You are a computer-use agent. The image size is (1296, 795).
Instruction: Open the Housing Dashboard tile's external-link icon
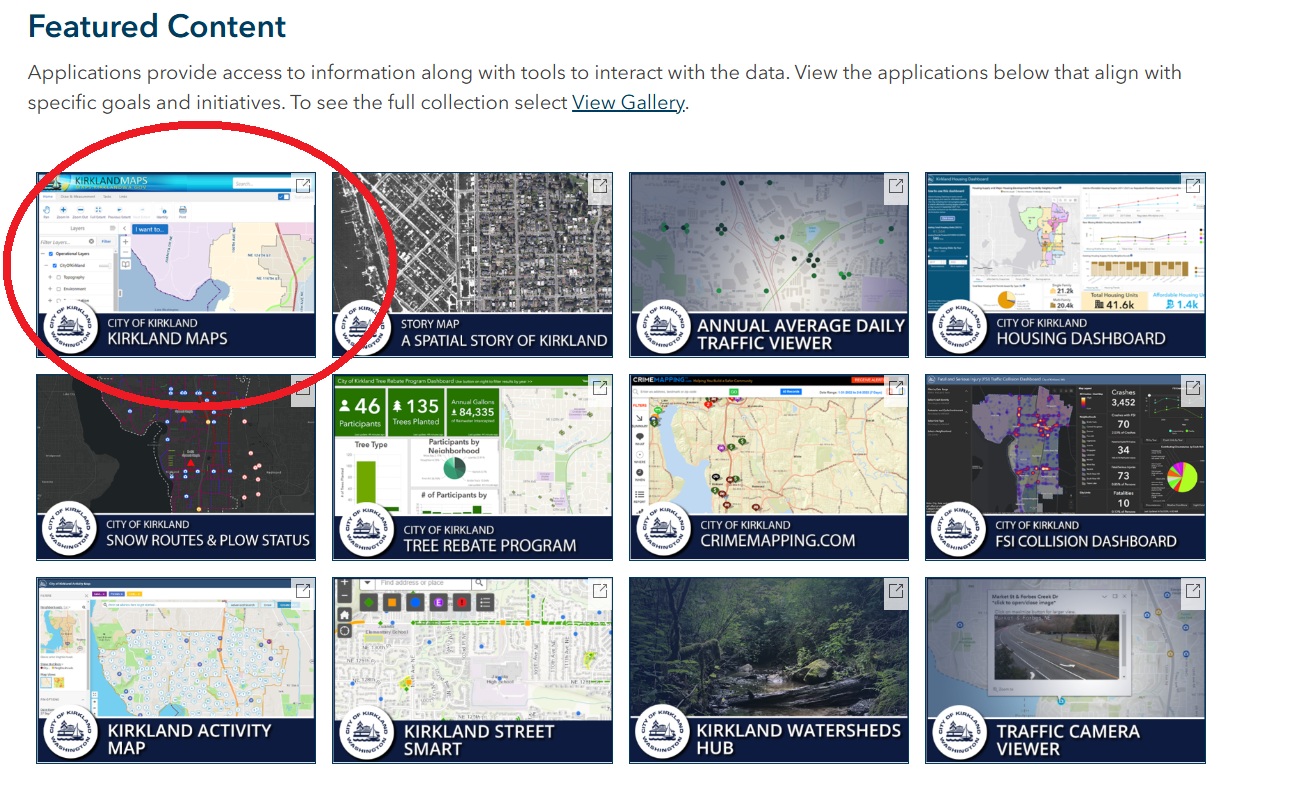pyautogui.click(x=1192, y=186)
